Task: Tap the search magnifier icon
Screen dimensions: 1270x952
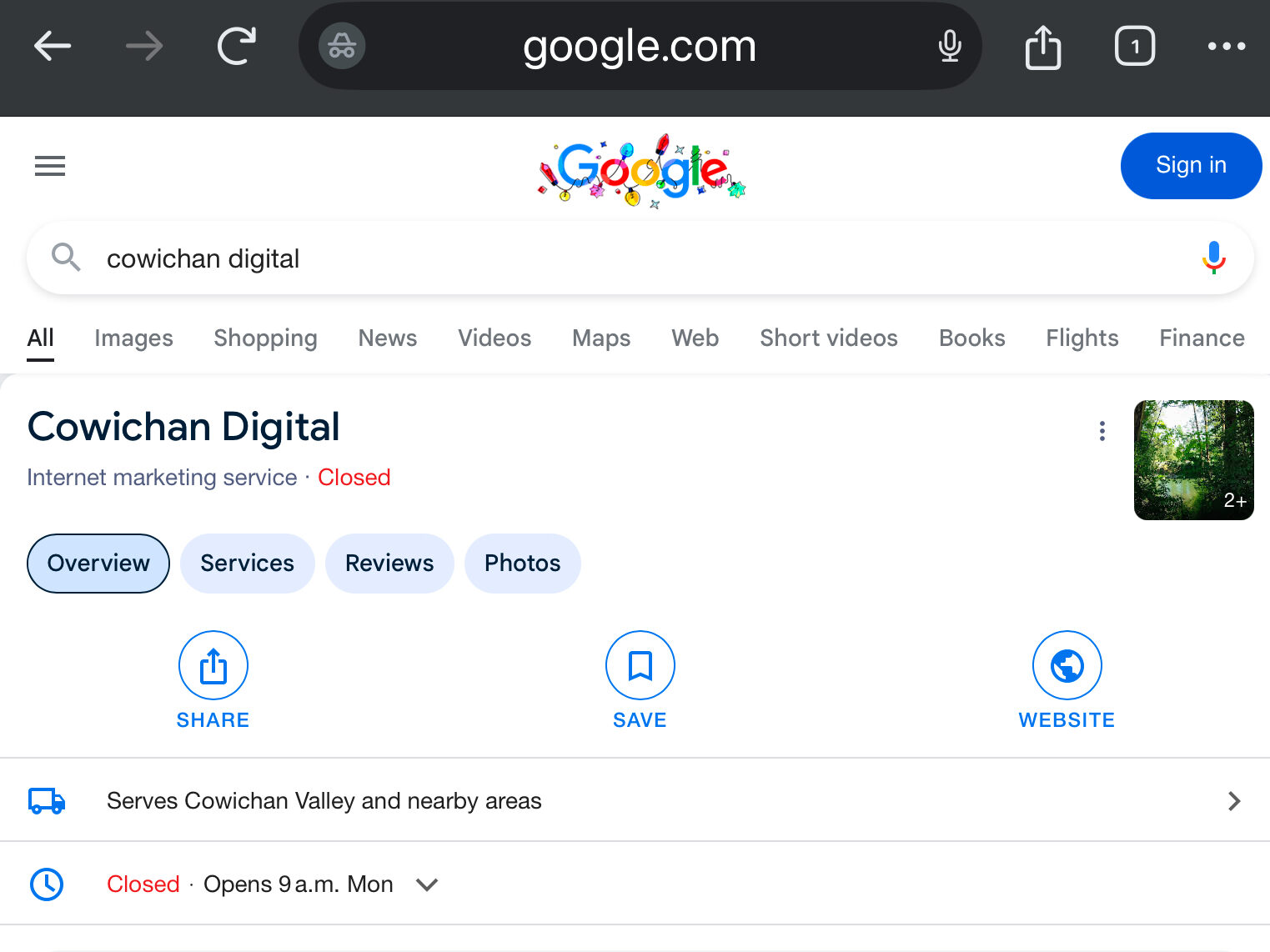Action: [66, 258]
